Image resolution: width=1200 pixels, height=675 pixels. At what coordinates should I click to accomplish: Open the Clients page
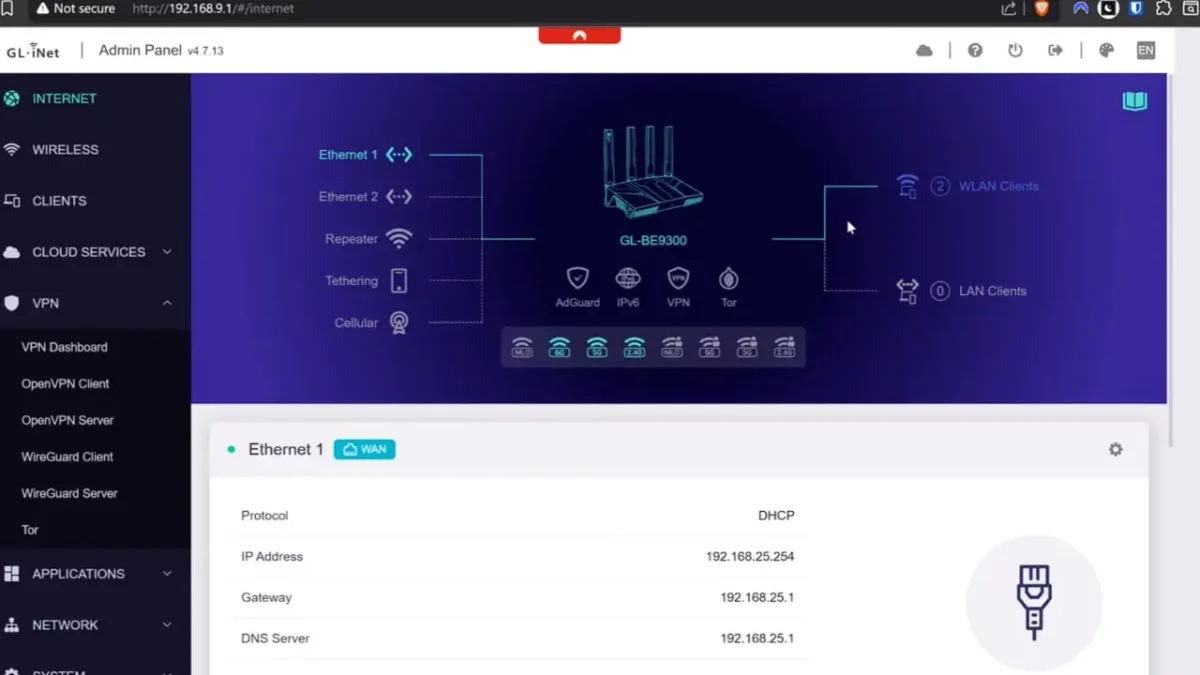59,201
